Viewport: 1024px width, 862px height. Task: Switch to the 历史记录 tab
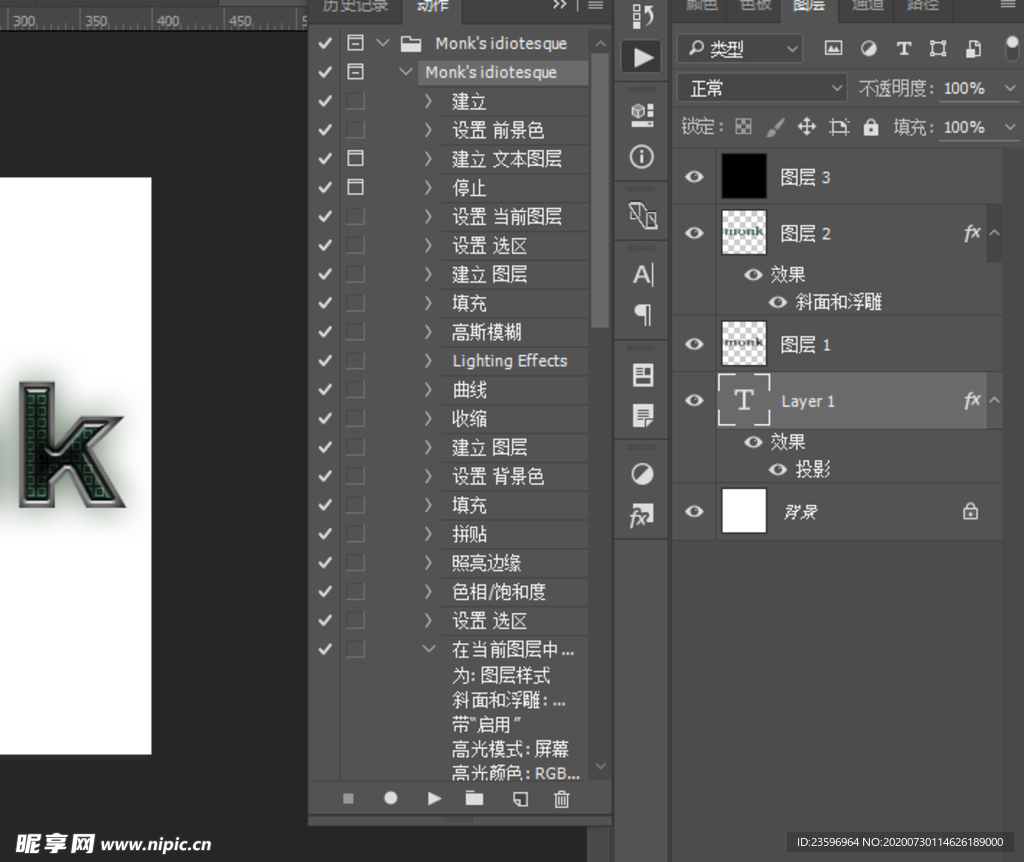pos(354,8)
